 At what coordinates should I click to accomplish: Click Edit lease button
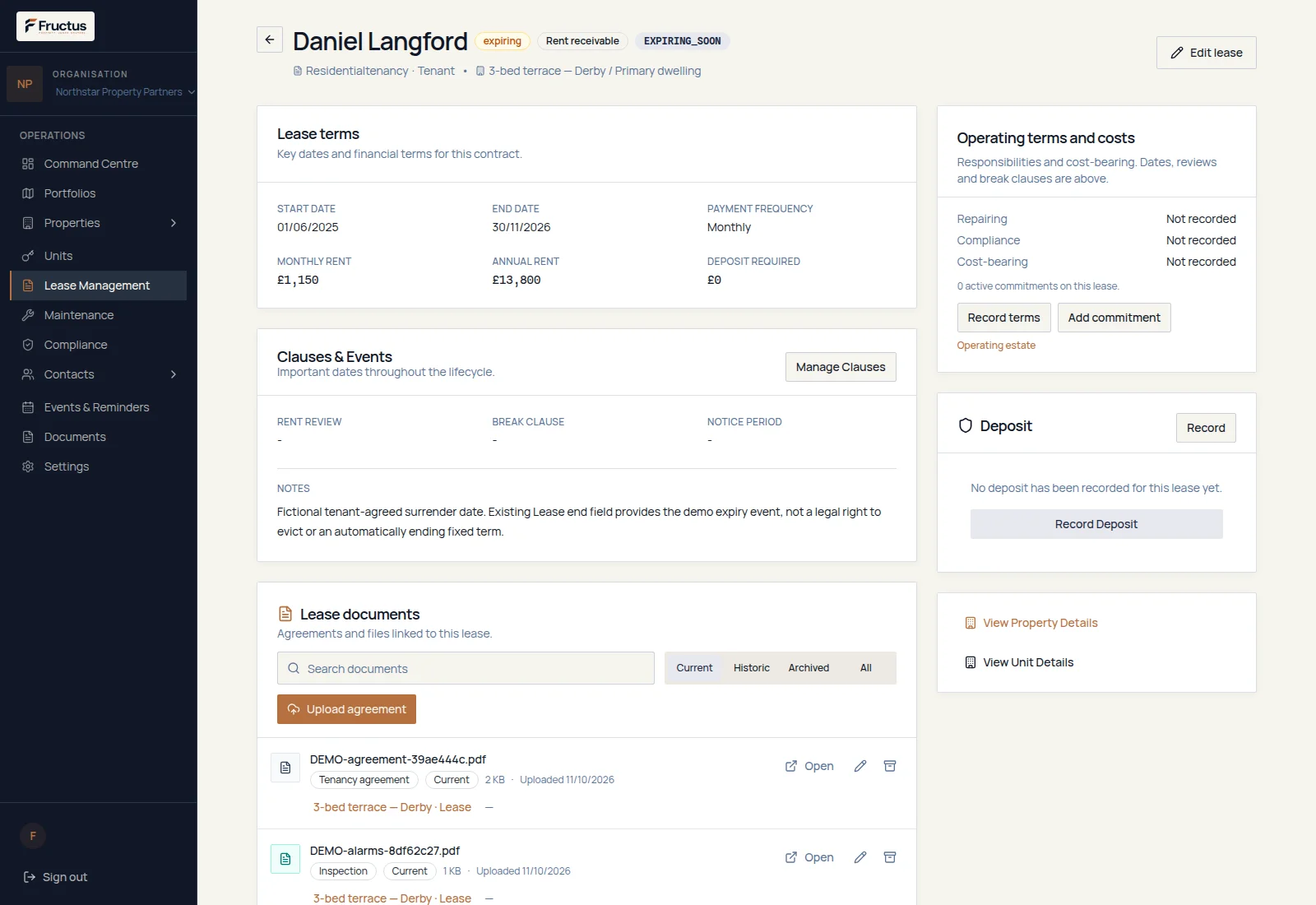pyautogui.click(x=1206, y=53)
